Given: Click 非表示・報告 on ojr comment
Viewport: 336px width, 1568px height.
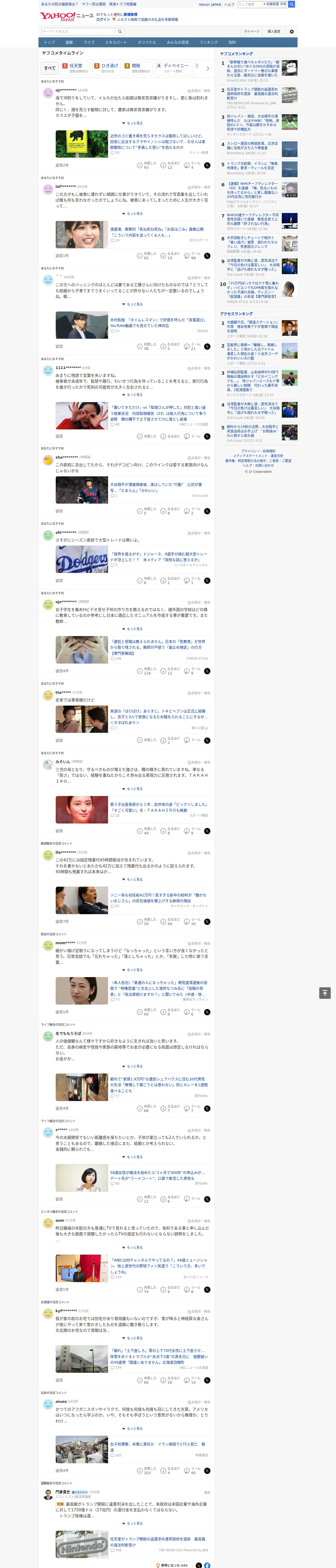Looking at the screenshot, I should pyautogui.click(x=199, y=90).
